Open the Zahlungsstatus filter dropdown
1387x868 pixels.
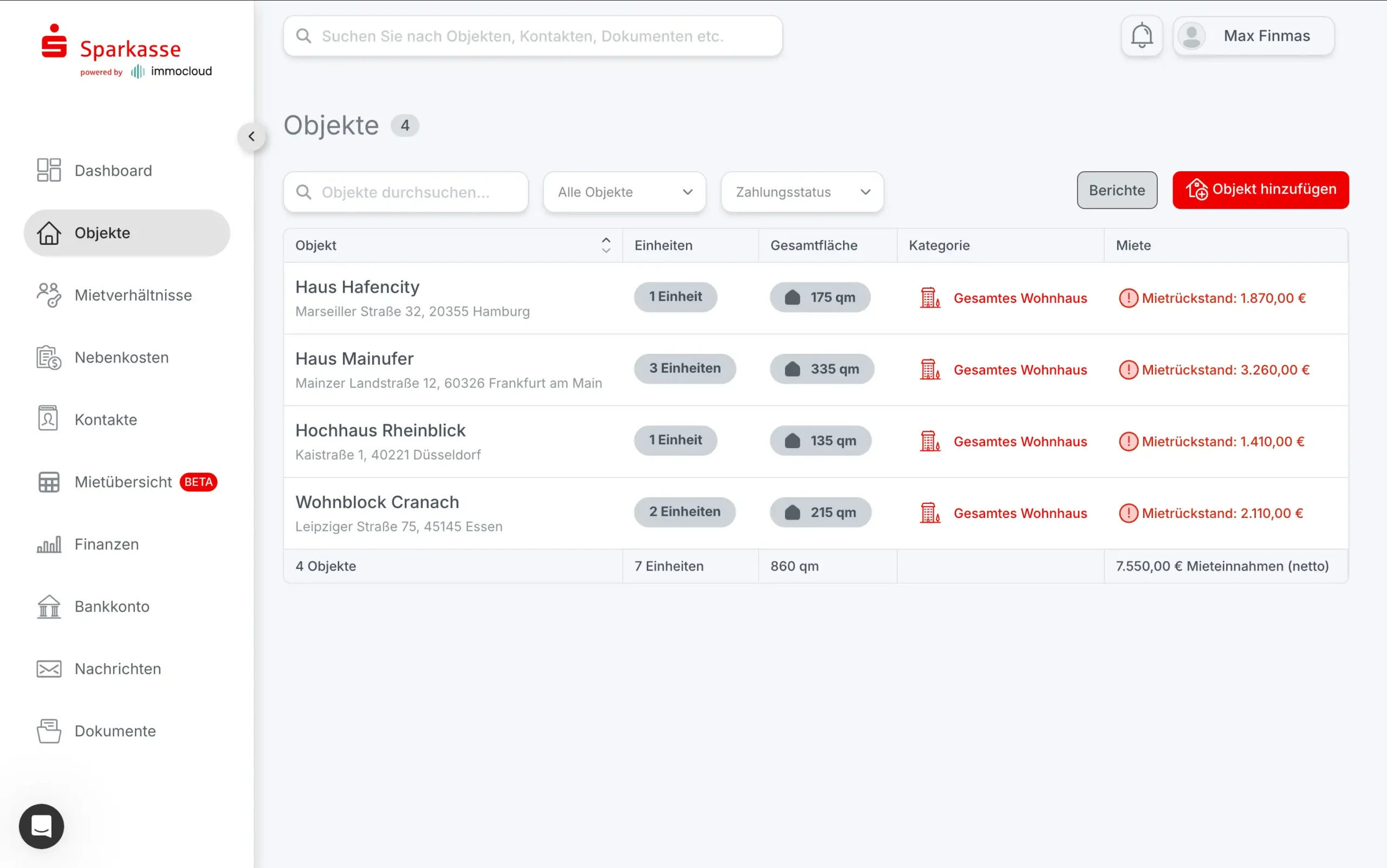(x=802, y=192)
